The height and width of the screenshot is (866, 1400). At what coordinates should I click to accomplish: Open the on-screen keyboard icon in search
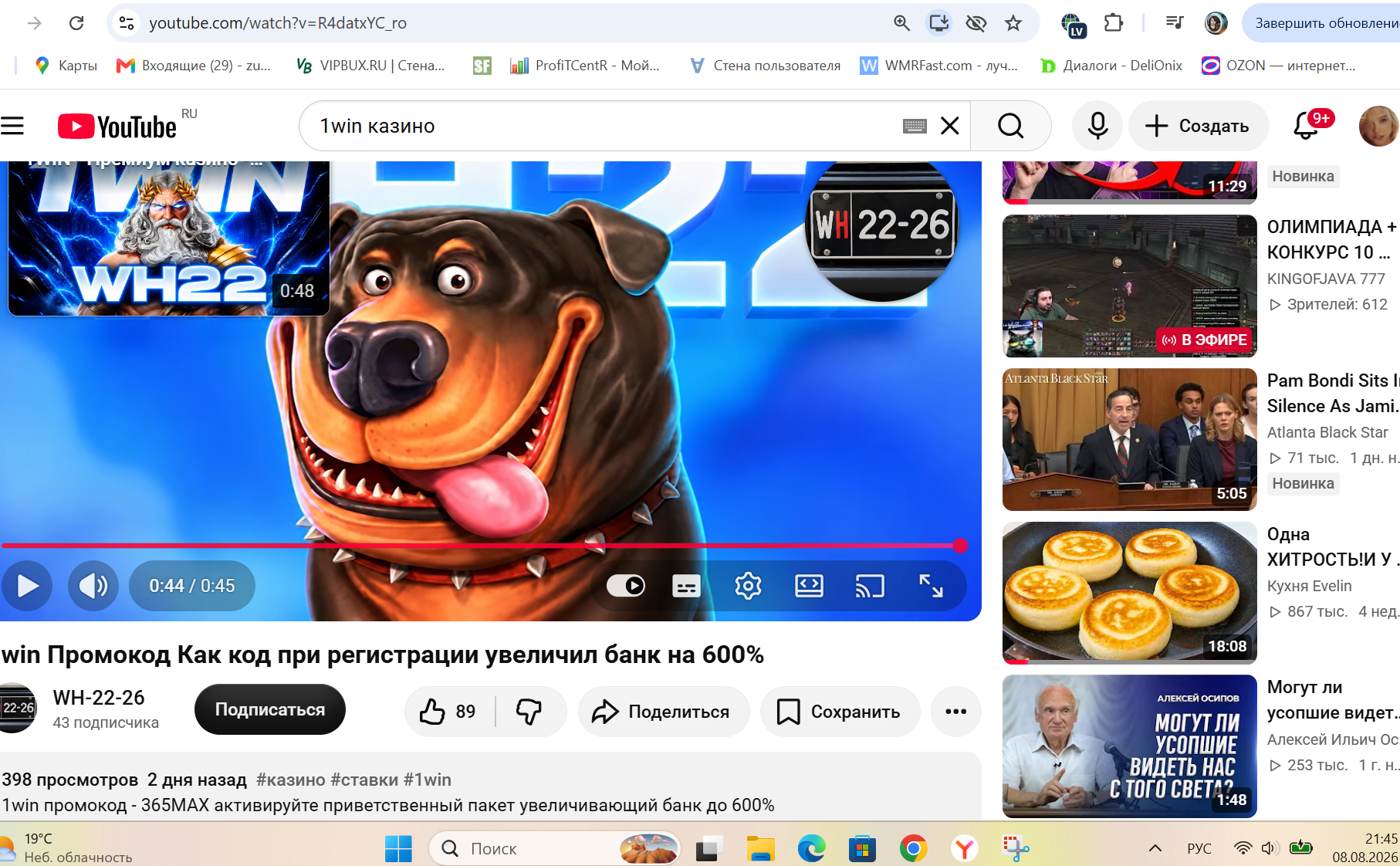point(915,126)
